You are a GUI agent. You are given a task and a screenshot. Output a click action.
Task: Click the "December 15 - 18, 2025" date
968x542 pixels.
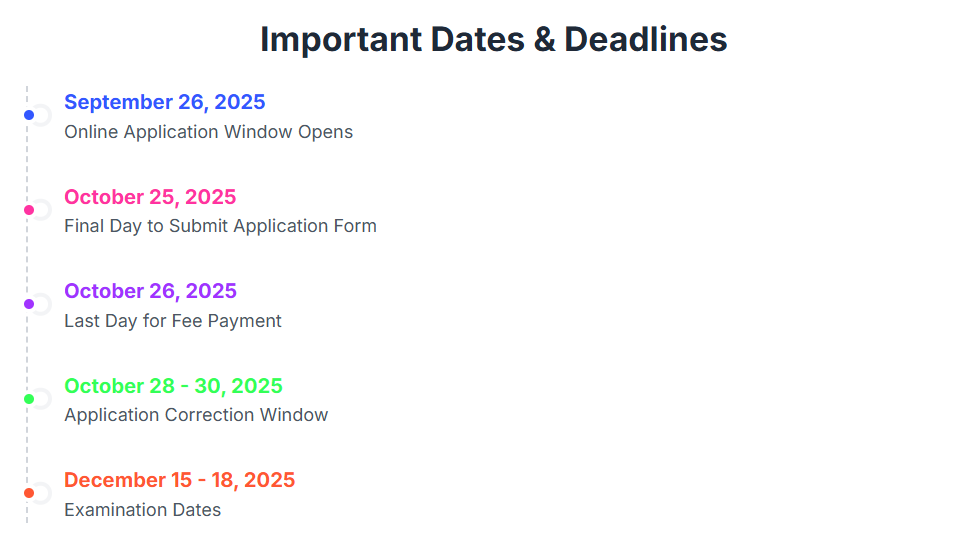179,480
